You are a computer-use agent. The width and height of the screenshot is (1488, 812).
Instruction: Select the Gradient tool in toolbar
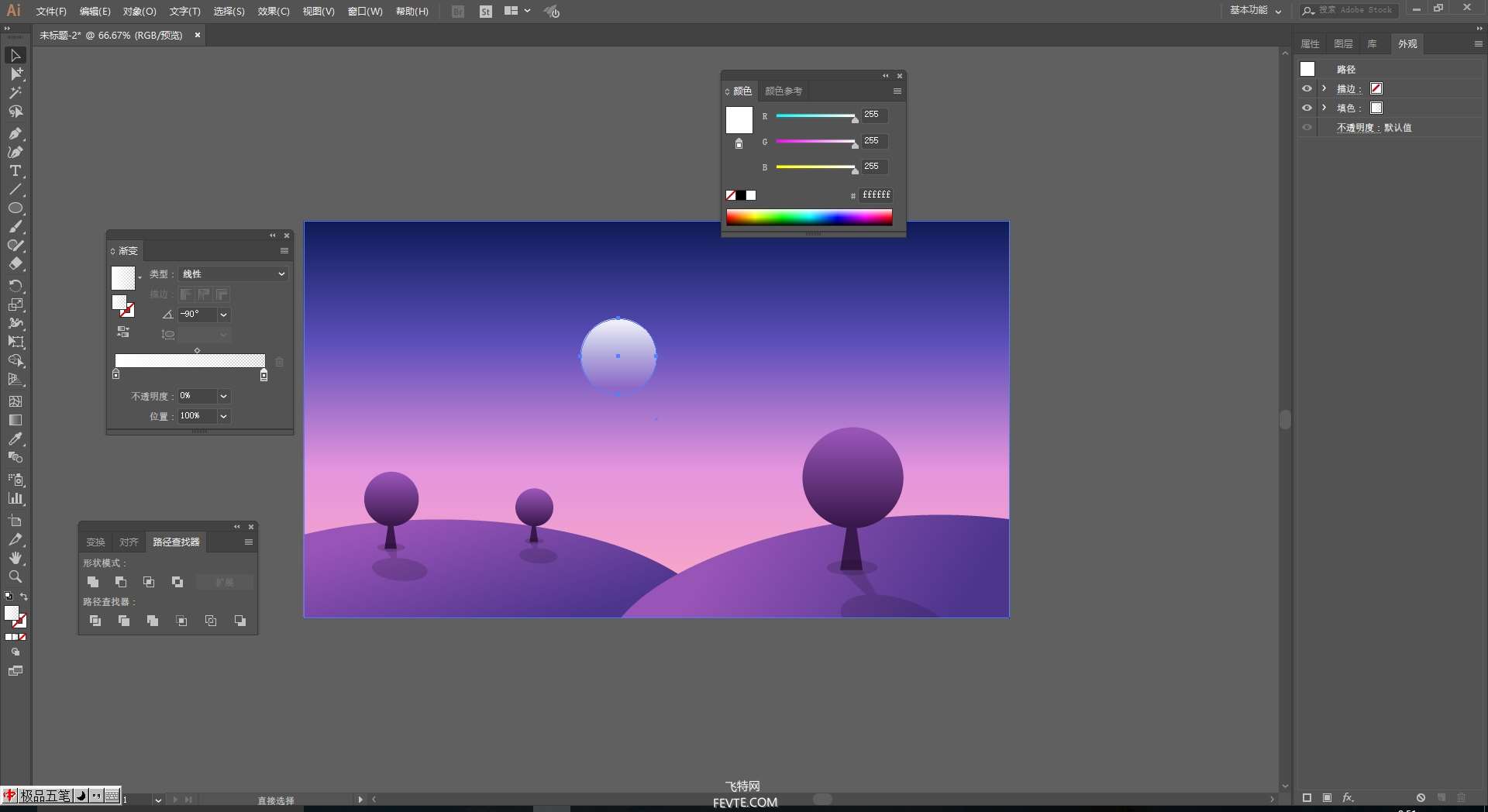pos(15,420)
